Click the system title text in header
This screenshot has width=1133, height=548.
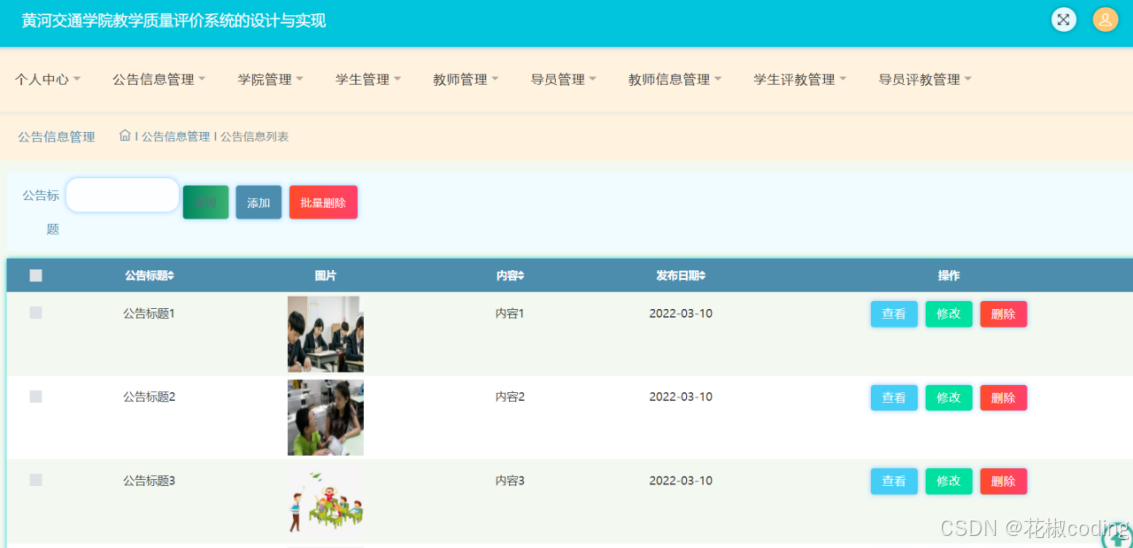173,21
